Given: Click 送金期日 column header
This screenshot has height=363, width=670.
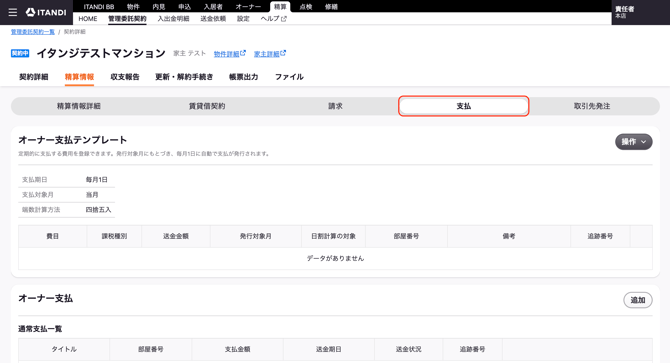Looking at the screenshot, I should (329, 349).
